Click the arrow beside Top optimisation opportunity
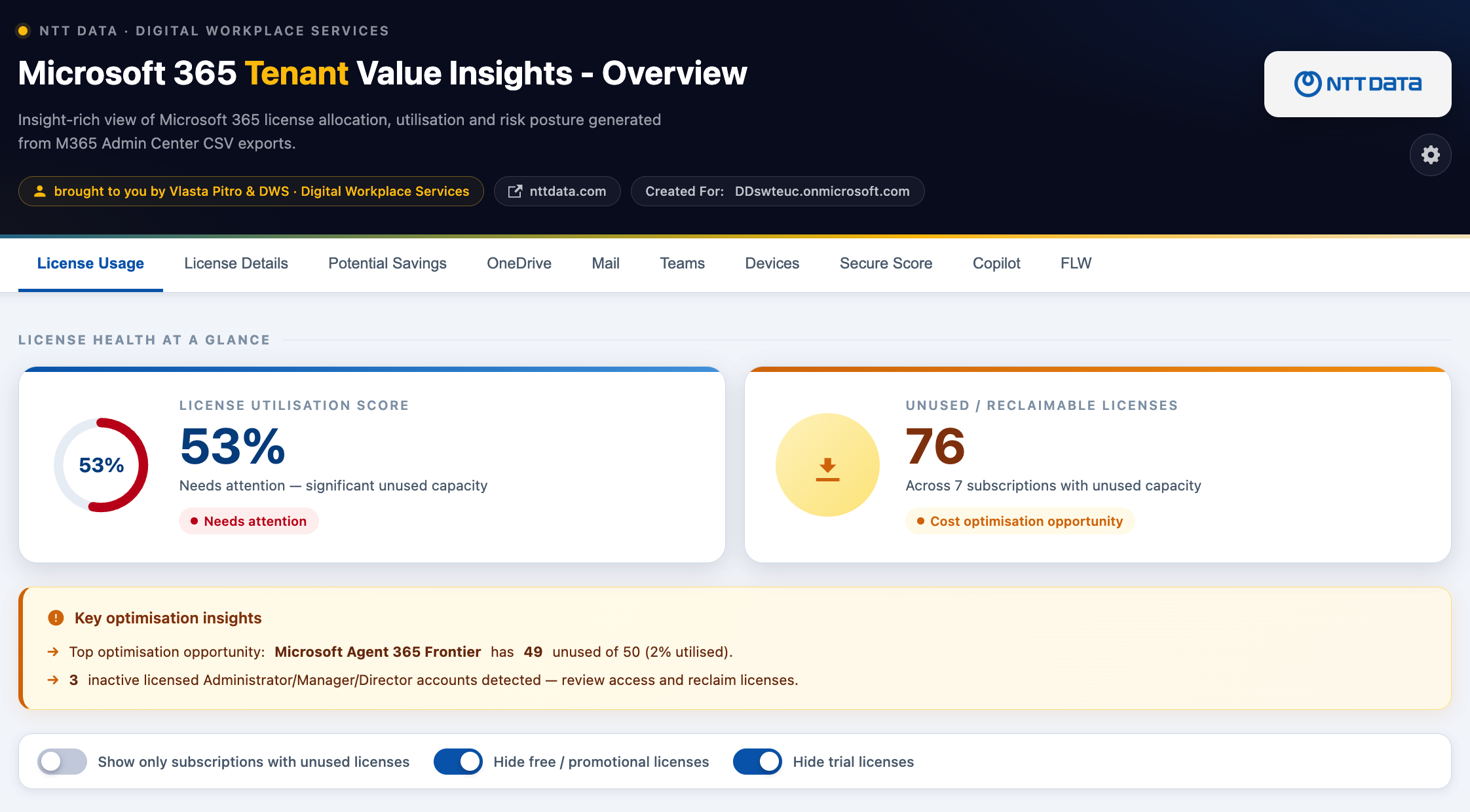This screenshot has width=1470, height=812. click(x=53, y=652)
